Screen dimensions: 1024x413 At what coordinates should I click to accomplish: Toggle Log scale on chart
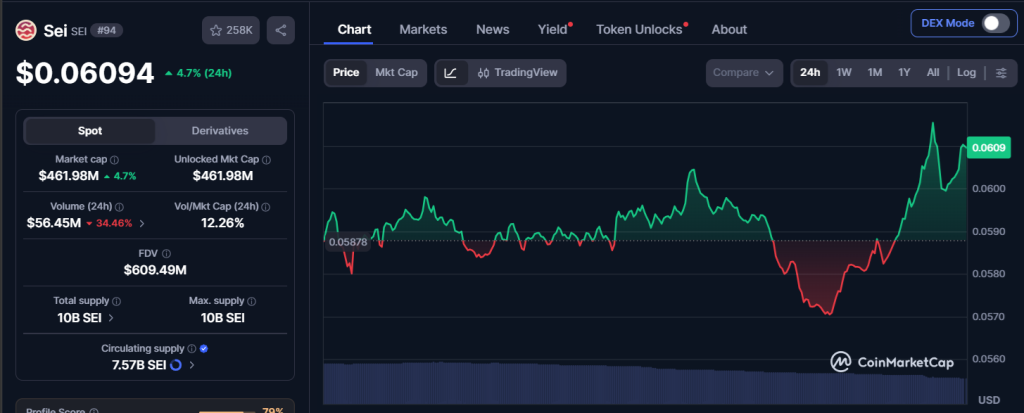pyautogui.click(x=967, y=73)
